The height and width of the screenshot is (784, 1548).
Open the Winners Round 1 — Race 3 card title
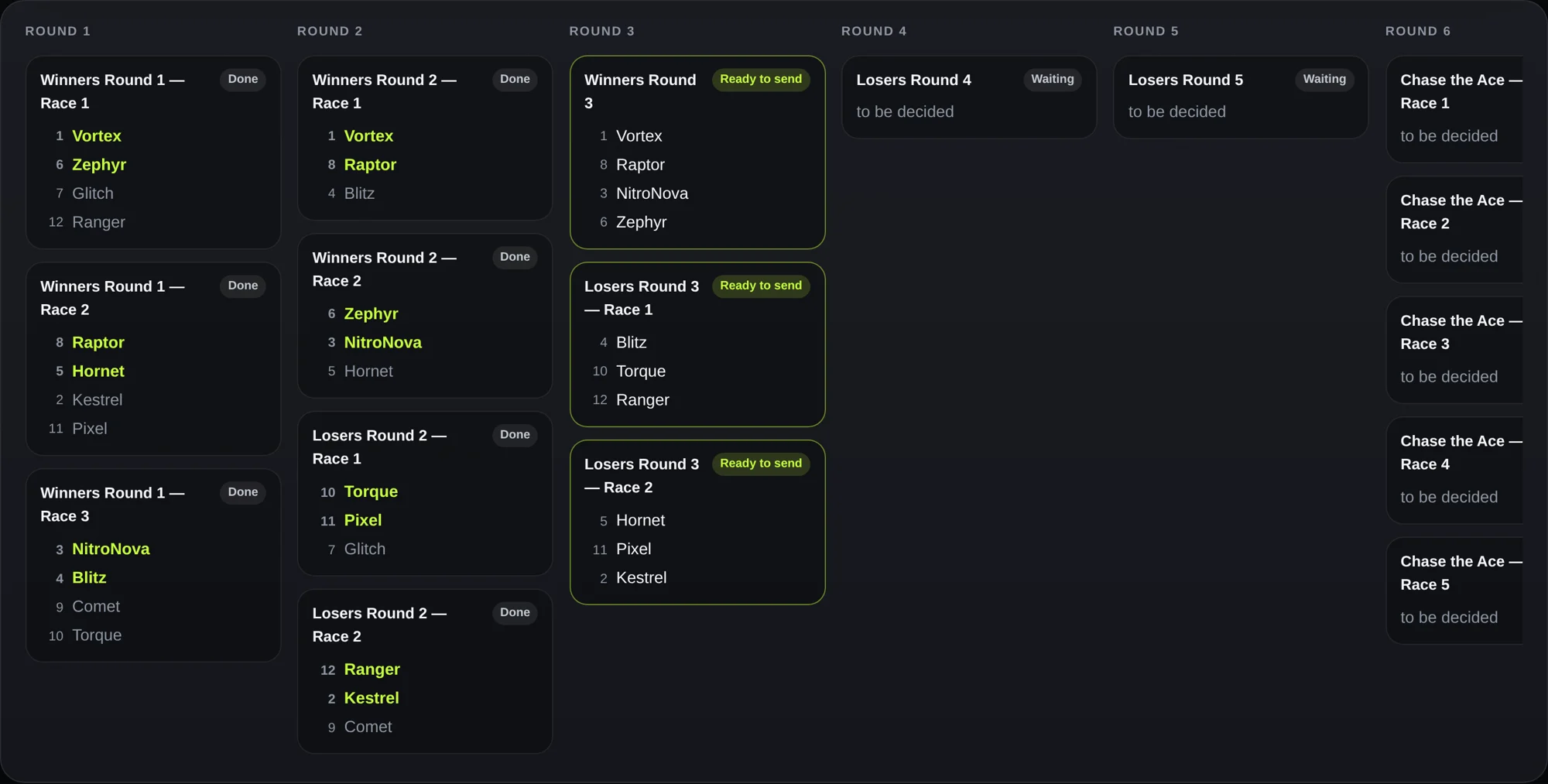(112, 505)
